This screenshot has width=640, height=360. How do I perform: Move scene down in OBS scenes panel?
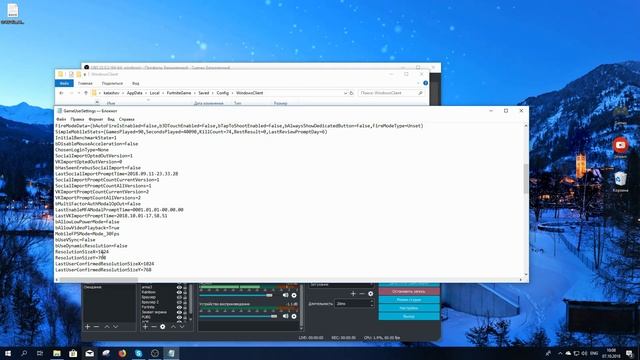click(116, 327)
